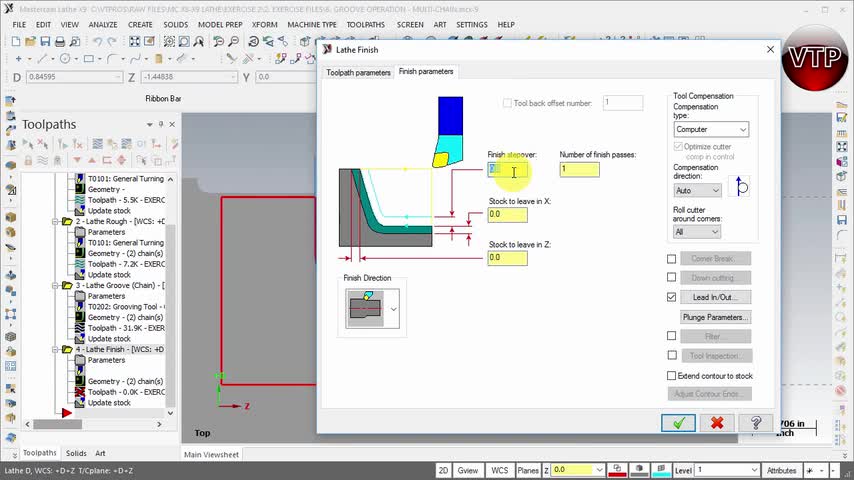
Task: Enable the Tool Inspection checkbox
Action: point(672,355)
